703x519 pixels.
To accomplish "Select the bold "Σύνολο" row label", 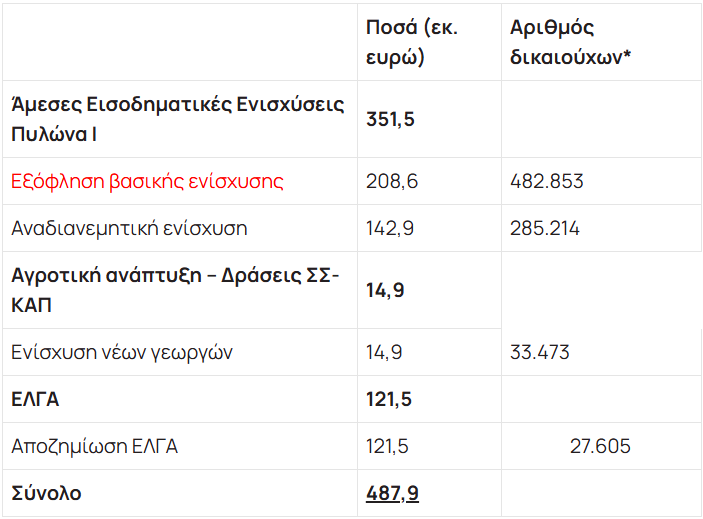I will tap(46, 493).
